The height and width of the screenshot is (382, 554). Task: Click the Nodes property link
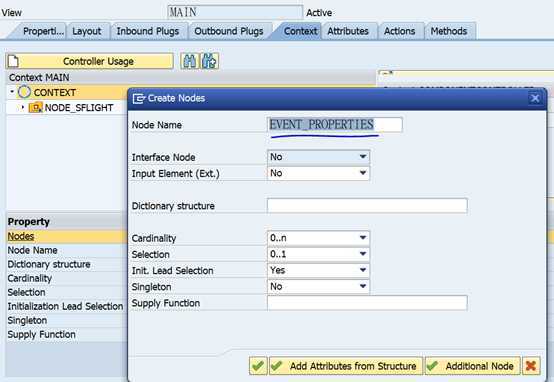click(x=21, y=236)
